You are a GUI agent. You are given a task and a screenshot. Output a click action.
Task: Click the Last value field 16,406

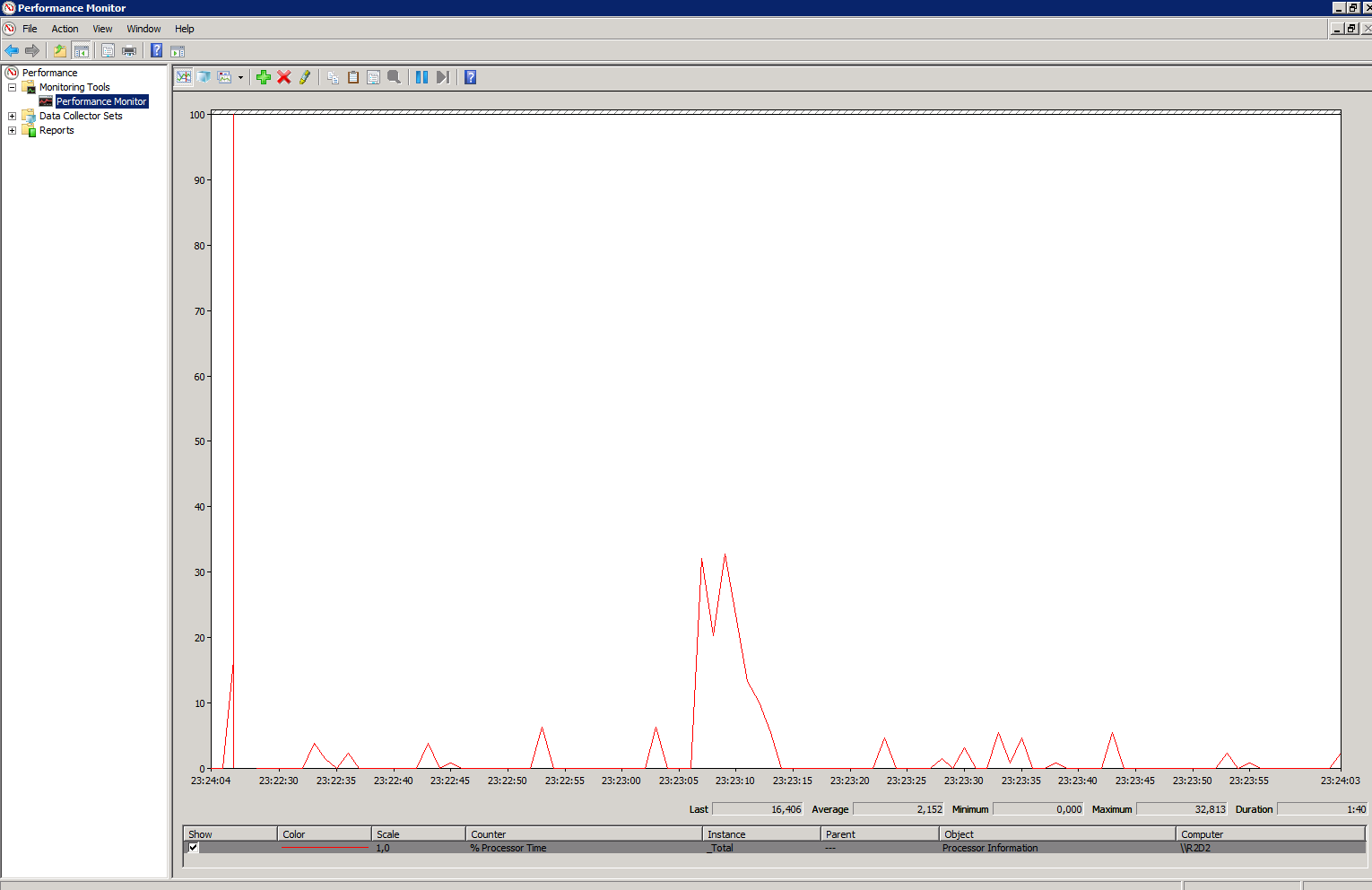tap(758, 809)
